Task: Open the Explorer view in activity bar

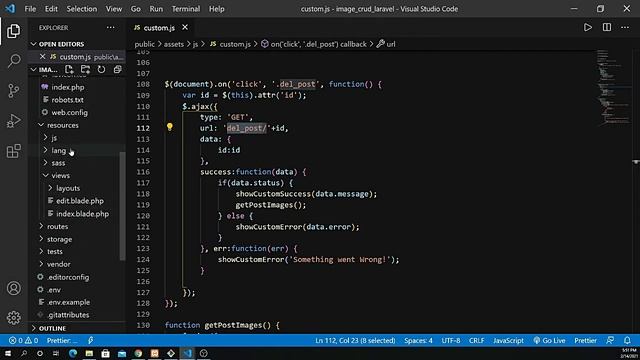Action: click(x=13, y=31)
